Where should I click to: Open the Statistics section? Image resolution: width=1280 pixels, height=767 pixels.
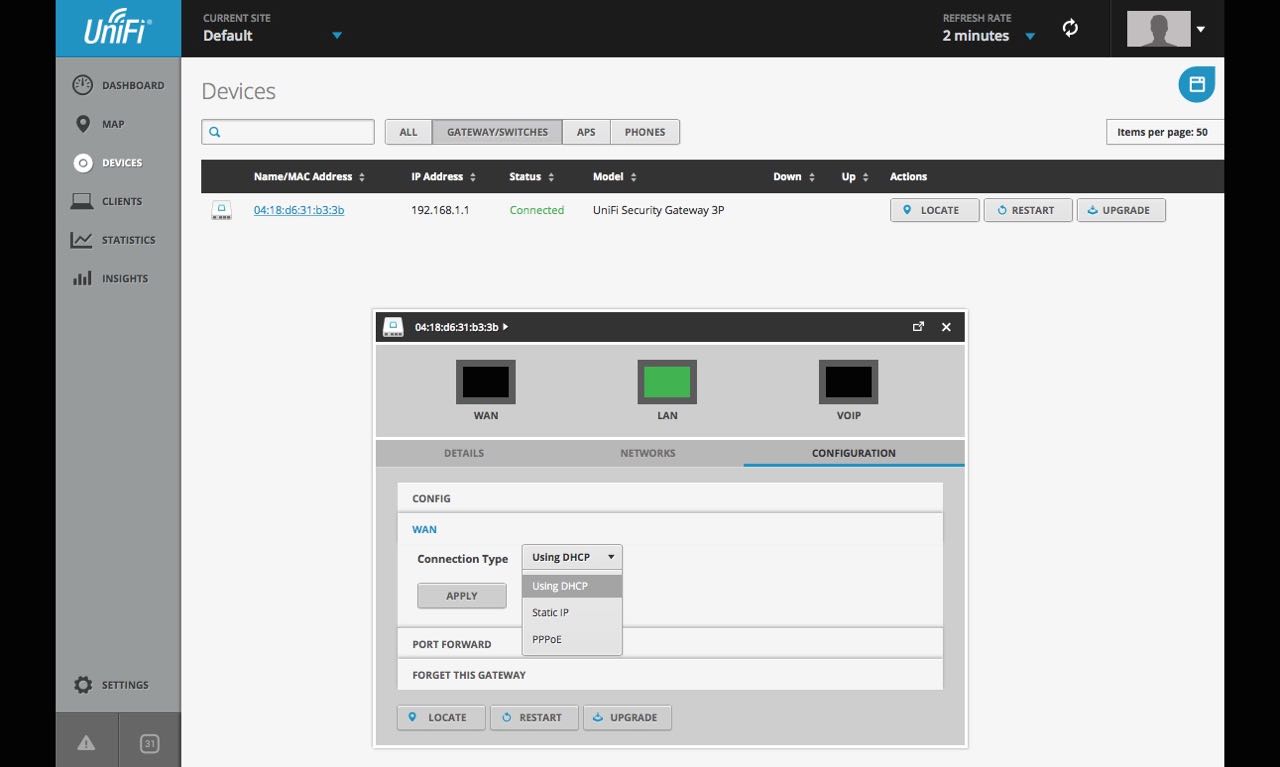coord(83,240)
